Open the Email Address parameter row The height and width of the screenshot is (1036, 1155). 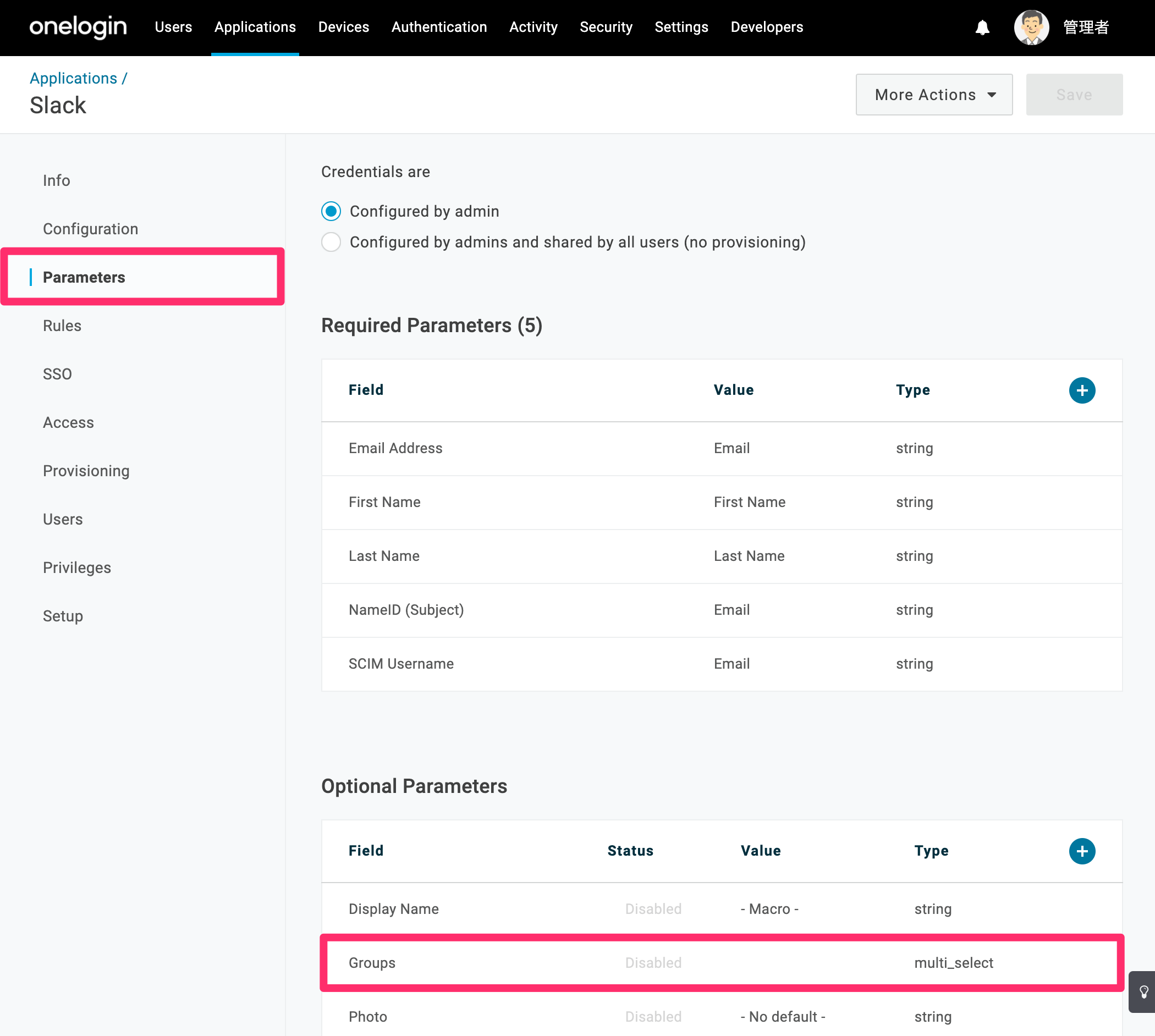(x=721, y=449)
